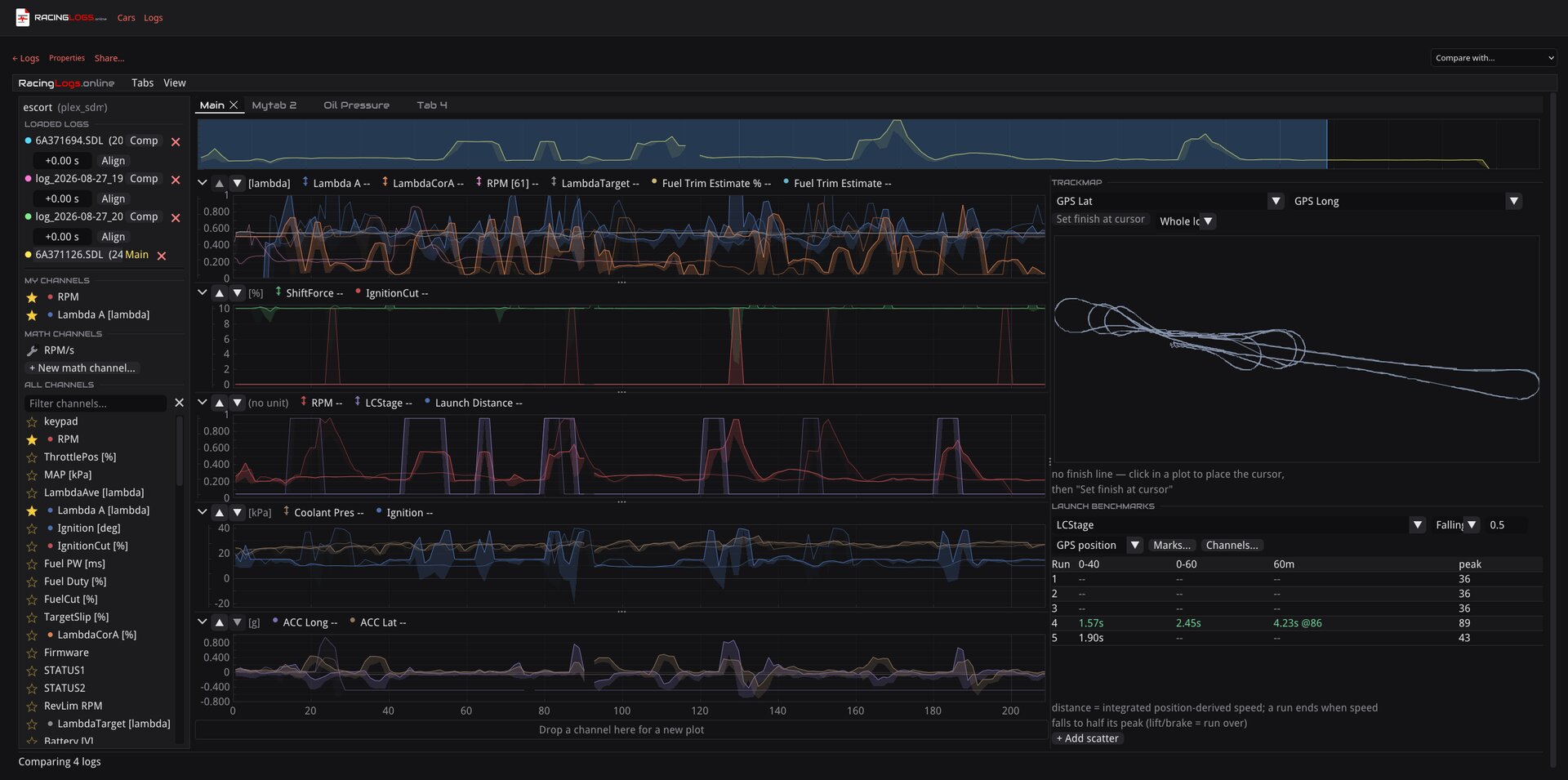Click the wrench icon beside RPM/s
This screenshot has width=1568, height=780.
tap(32, 350)
